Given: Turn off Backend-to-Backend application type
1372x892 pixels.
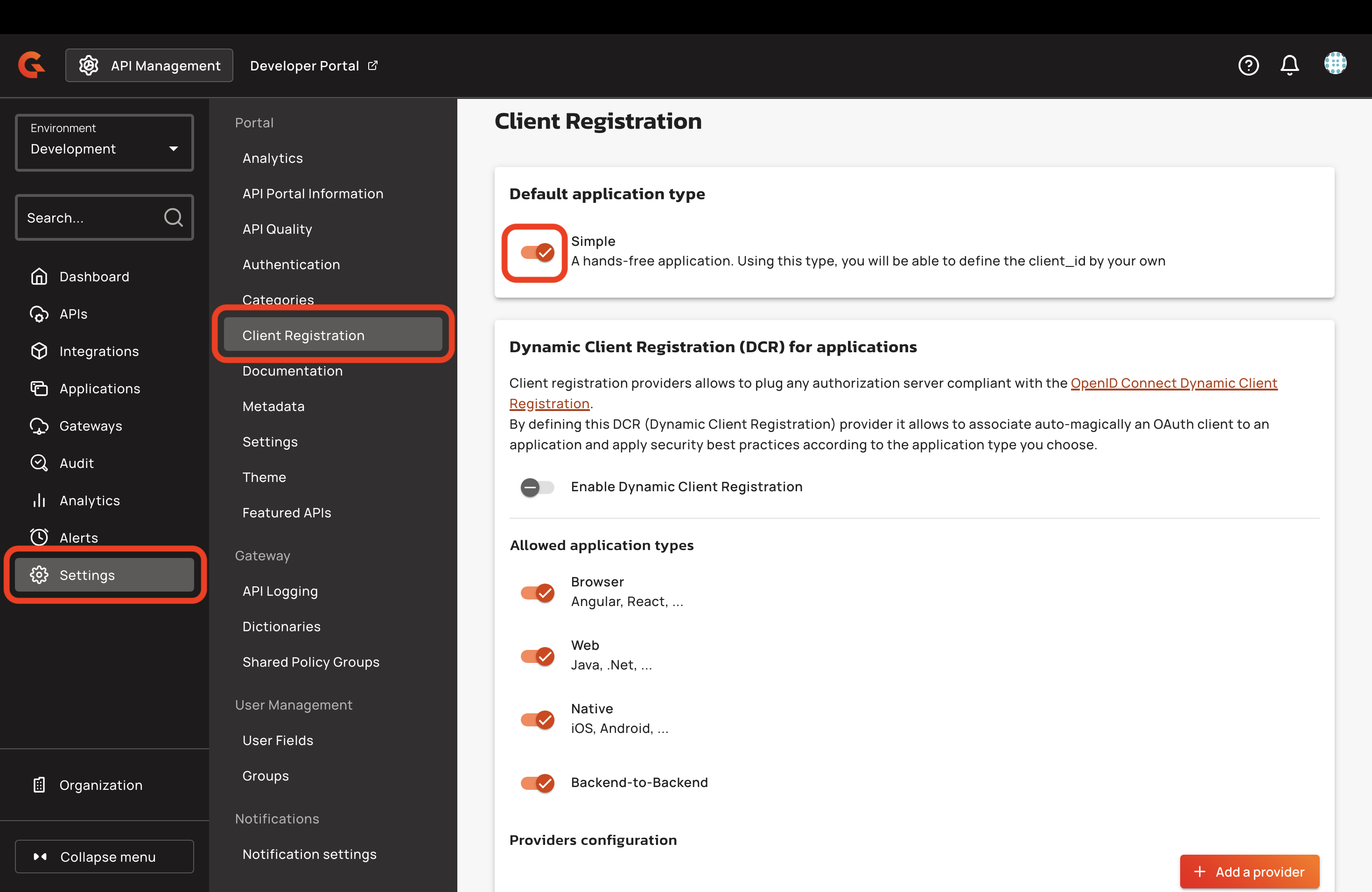Looking at the screenshot, I should coord(537,782).
